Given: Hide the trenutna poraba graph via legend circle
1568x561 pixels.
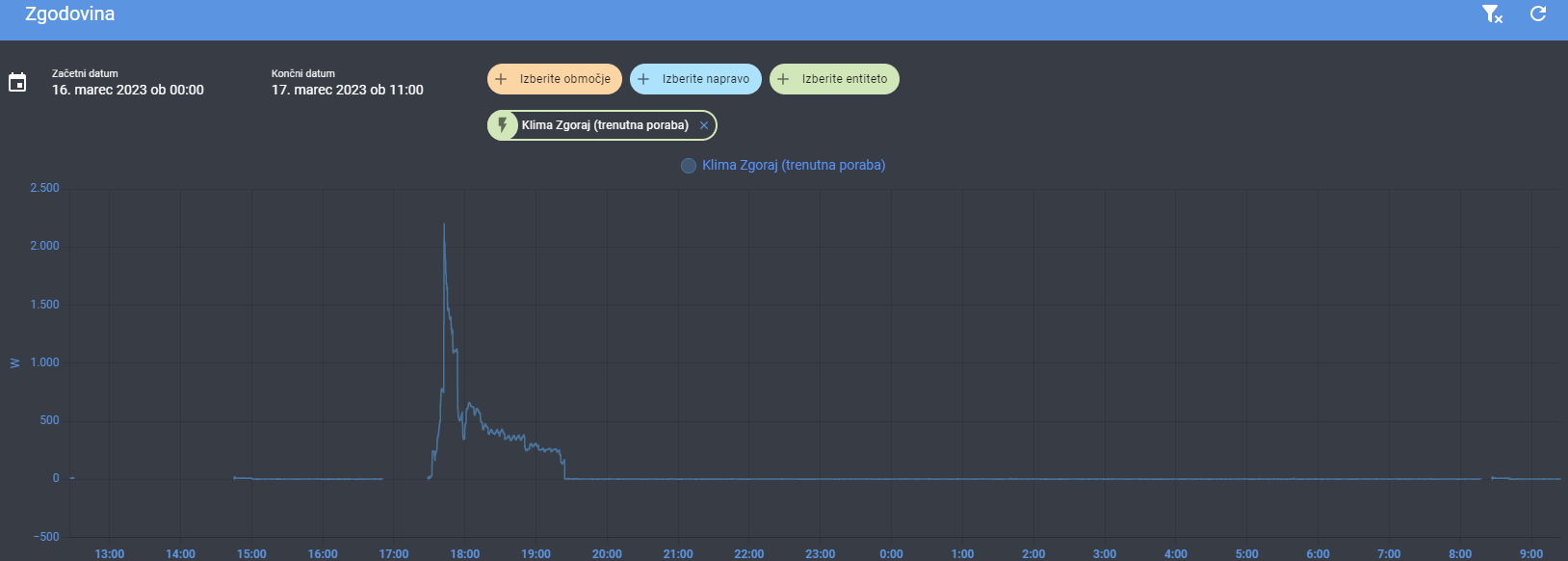Looking at the screenshot, I should (688, 165).
